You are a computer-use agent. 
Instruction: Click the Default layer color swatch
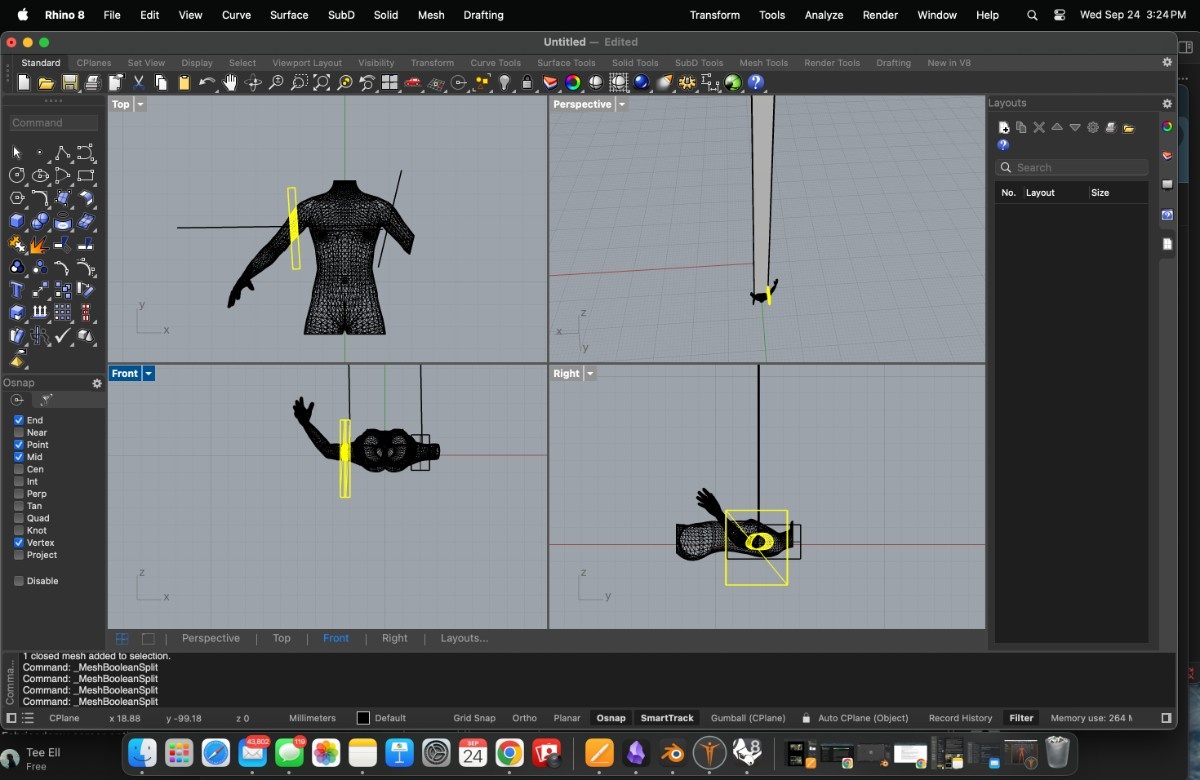pos(364,718)
